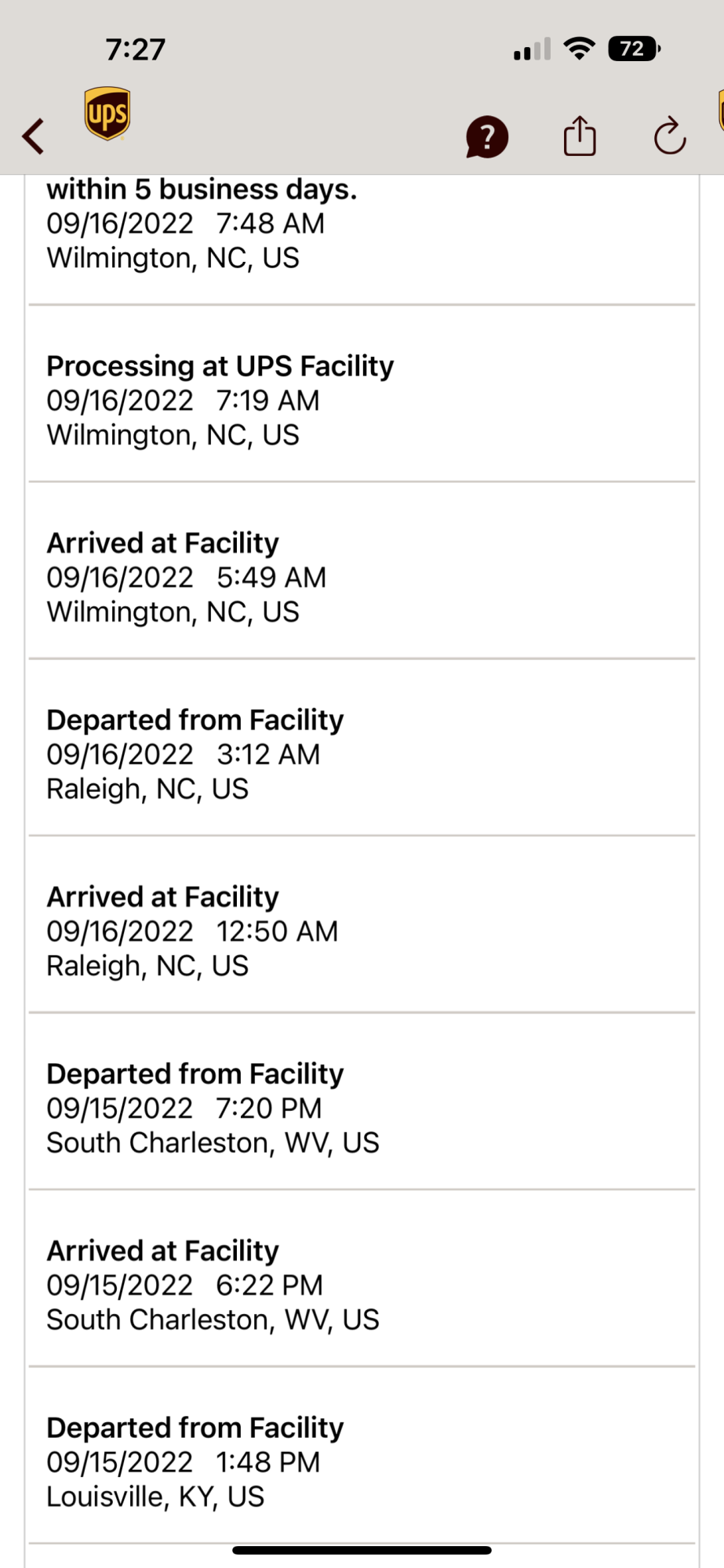This screenshot has height=1568, width=724.
Task: Open the UPS logo home
Action: (x=107, y=114)
